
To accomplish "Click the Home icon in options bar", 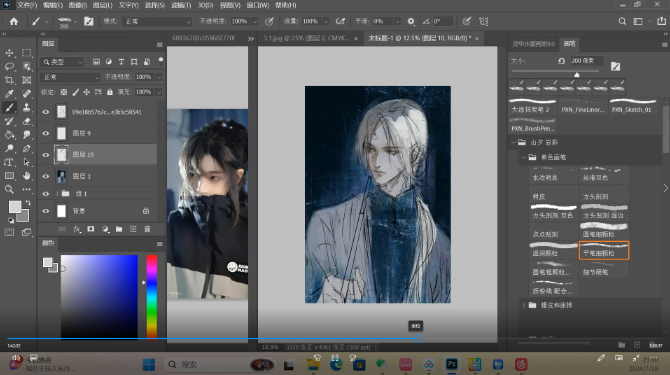I will [x=14, y=21].
